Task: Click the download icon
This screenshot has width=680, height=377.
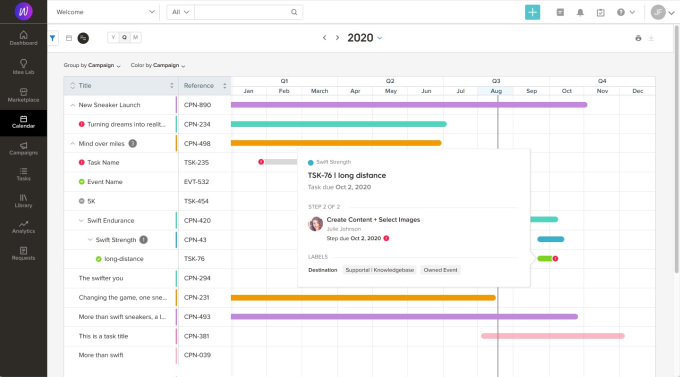Action: click(651, 38)
